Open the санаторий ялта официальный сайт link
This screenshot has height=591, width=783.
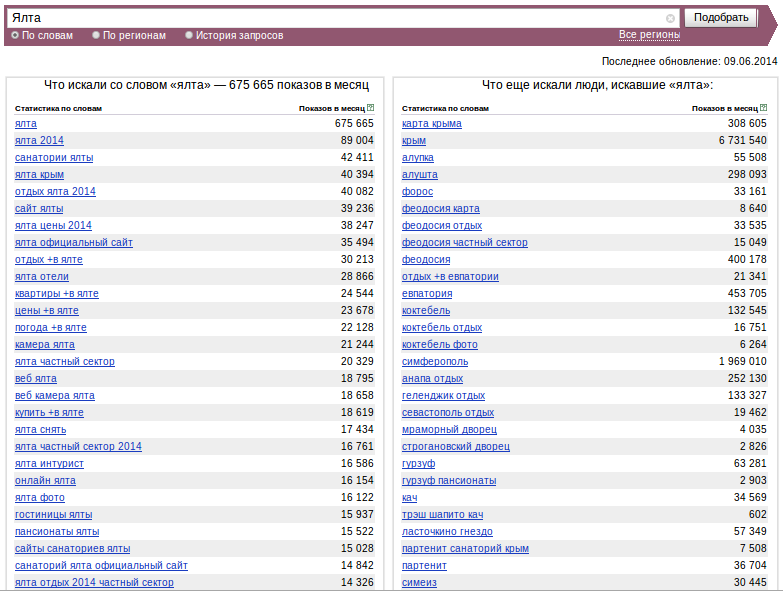101,565
